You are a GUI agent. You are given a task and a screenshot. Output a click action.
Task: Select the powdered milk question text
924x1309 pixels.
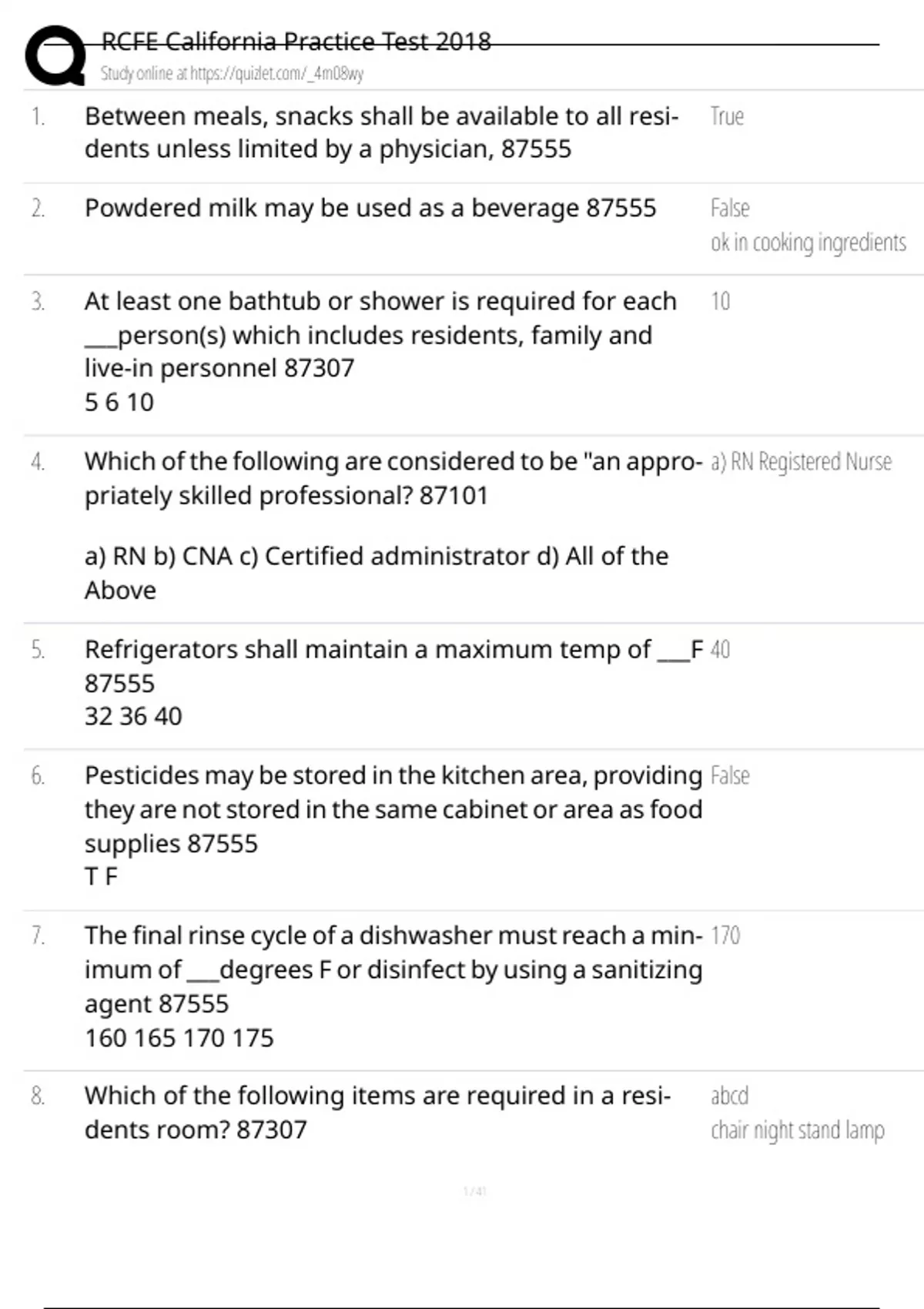pyautogui.click(x=370, y=208)
